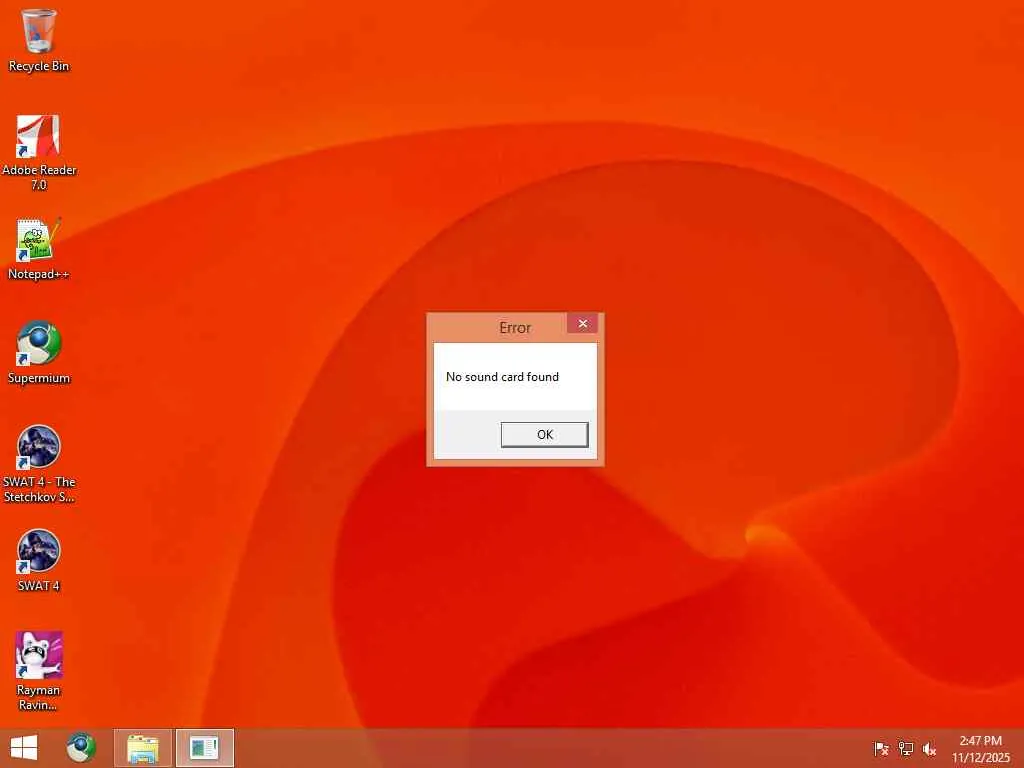Click the Error dialog title text
The width and height of the screenshot is (1024, 768).
515,328
